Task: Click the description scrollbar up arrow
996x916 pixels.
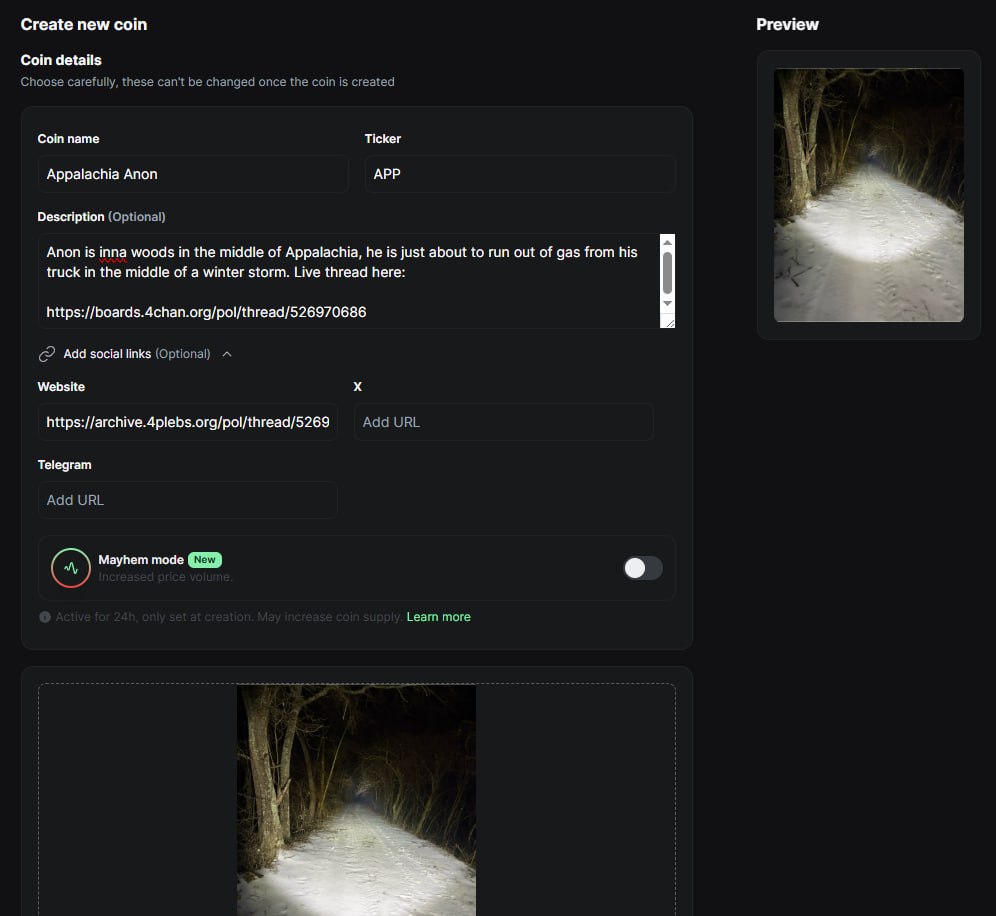Action: (667, 243)
